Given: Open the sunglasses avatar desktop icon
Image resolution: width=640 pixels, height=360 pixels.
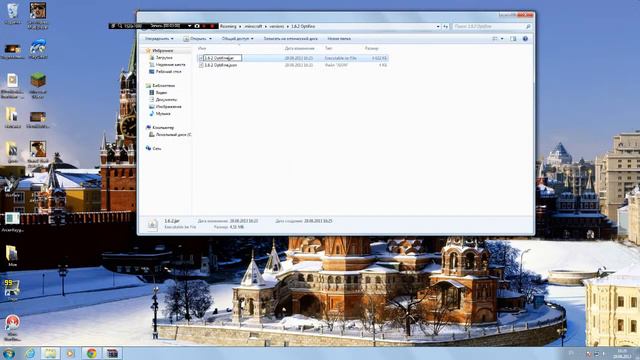Looking at the screenshot, I should [x=38, y=16].
